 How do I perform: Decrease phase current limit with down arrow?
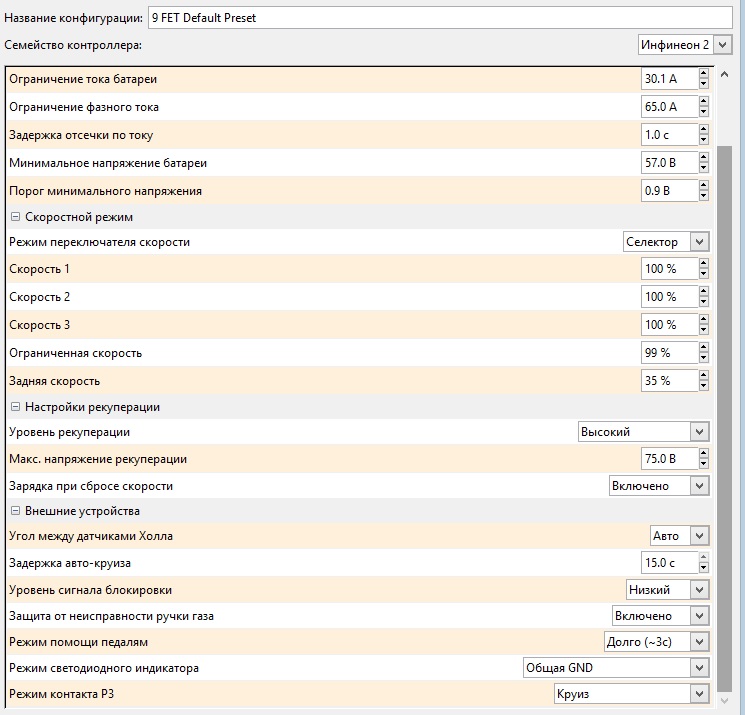point(704,112)
